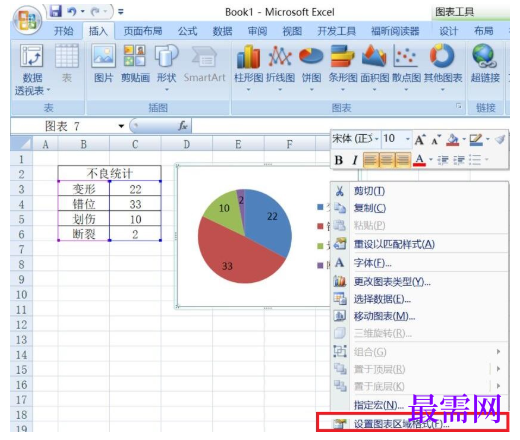520x440 pixels.
Task: Switch to the 公式 tab
Action: 187,31
